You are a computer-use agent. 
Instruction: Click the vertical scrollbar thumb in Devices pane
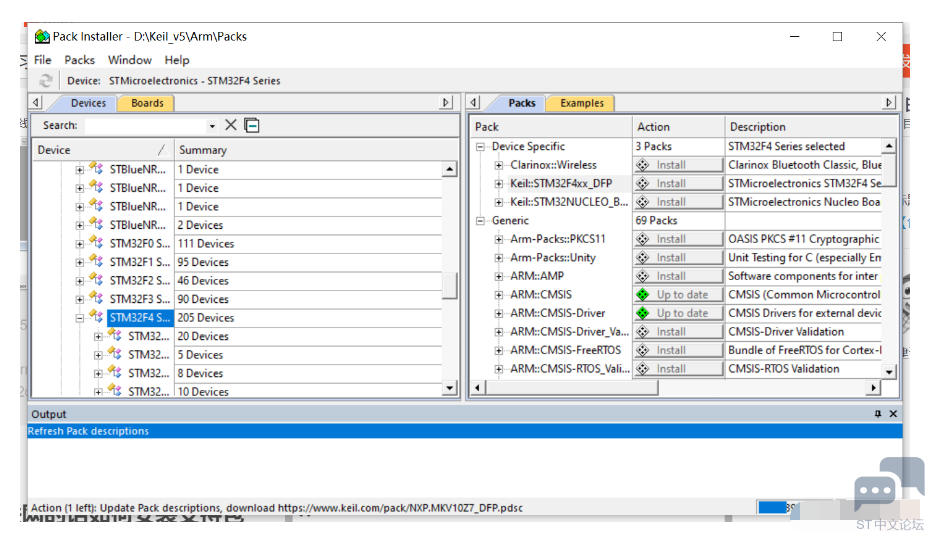449,285
